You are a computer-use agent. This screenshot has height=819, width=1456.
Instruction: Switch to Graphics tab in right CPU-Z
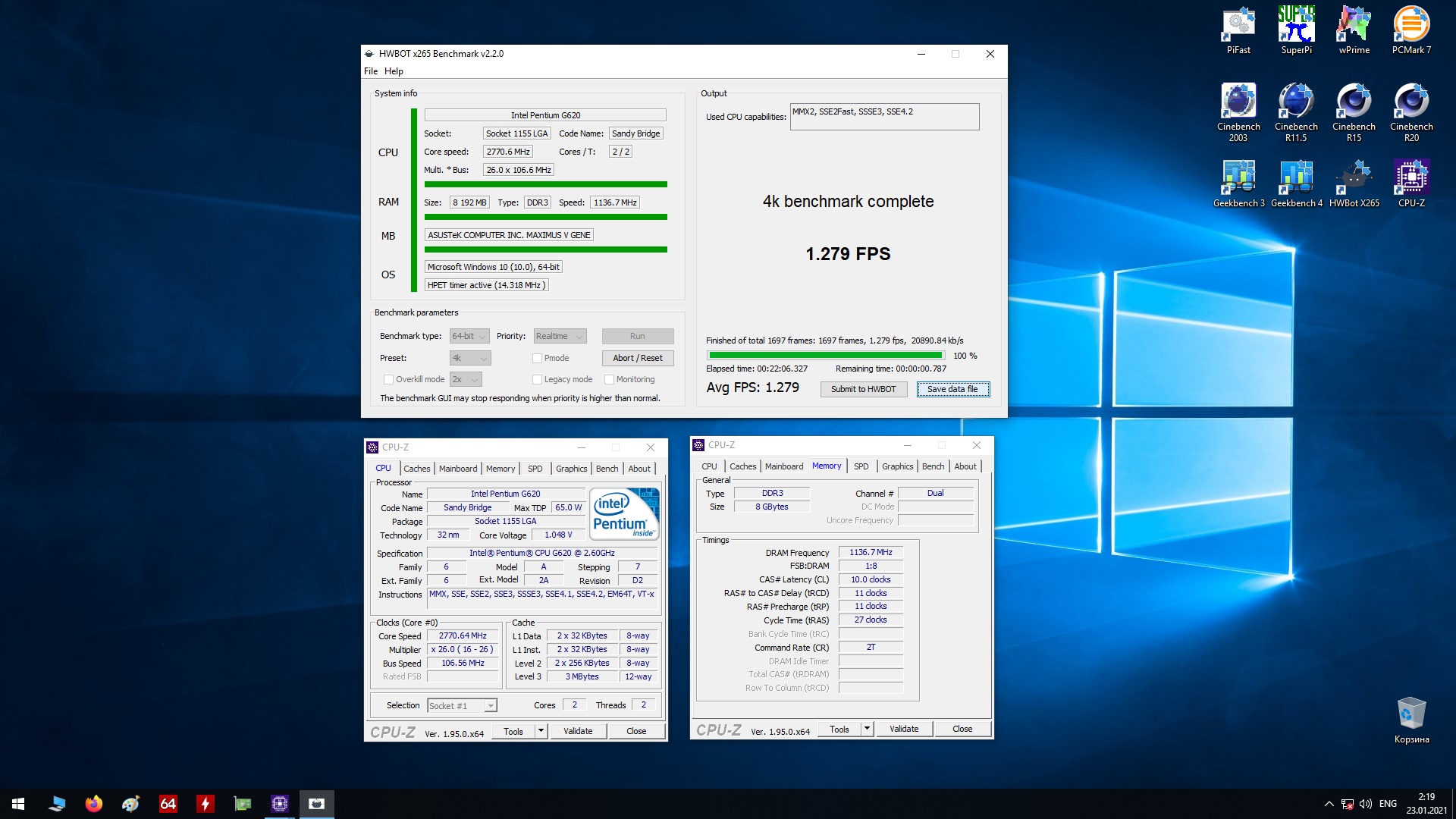coord(897,466)
